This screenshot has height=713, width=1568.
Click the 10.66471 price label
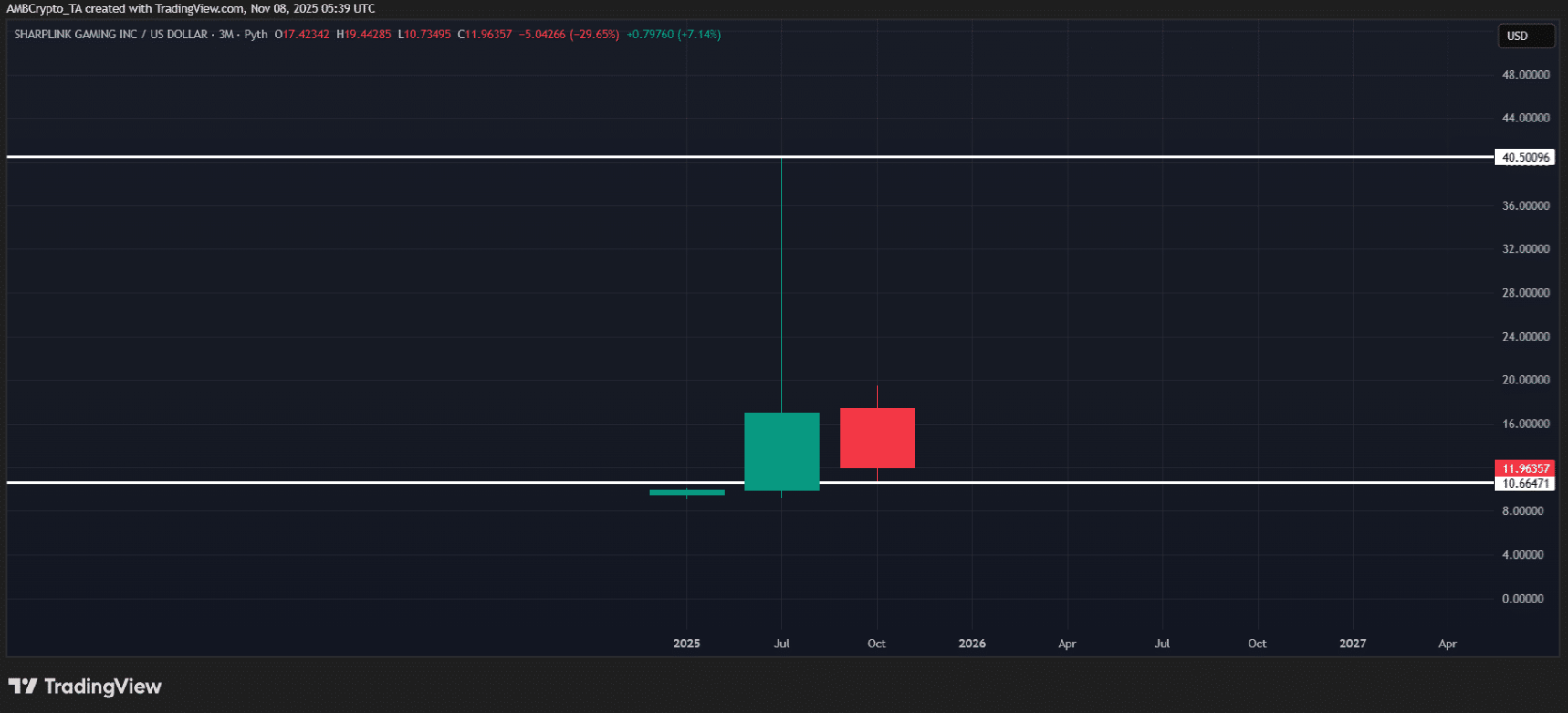(1525, 484)
